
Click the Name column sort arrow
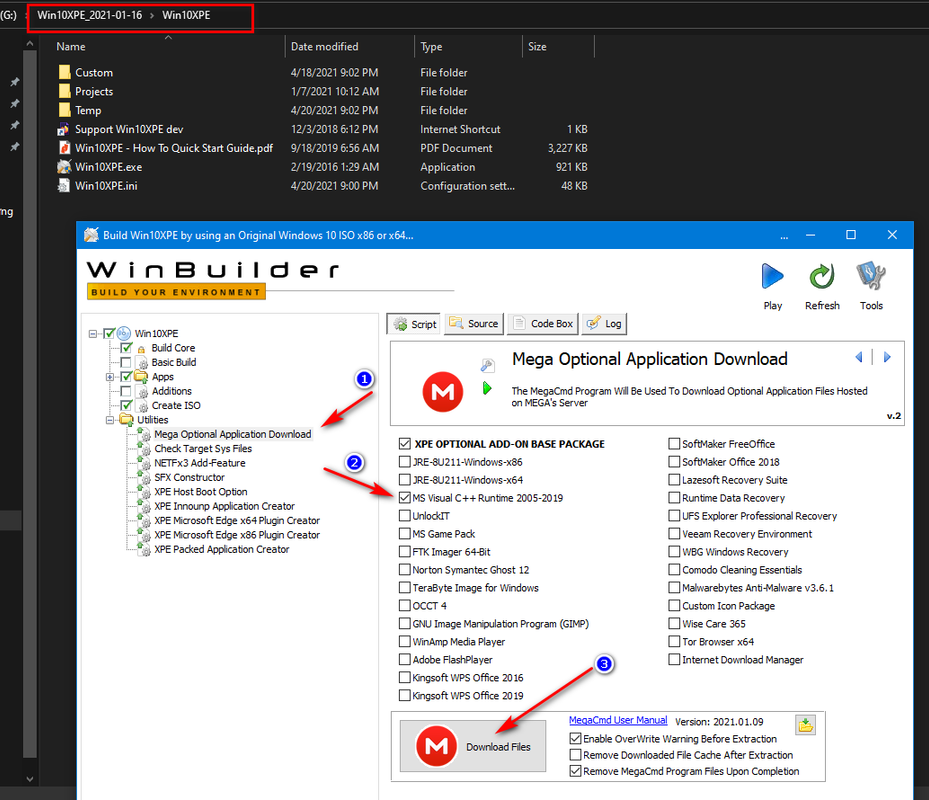pyautogui.click(x=168, y=37)
